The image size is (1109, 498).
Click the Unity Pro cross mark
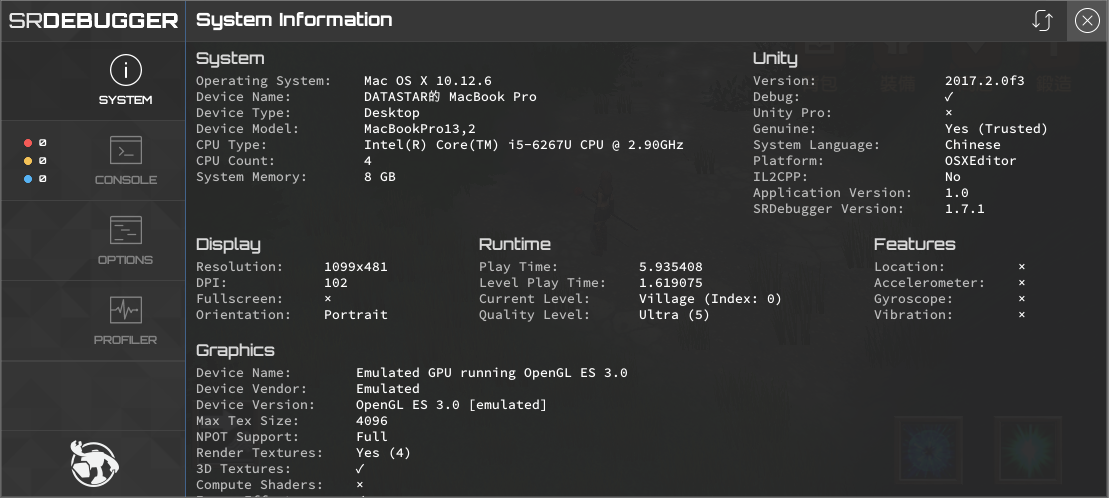coord(948,113)
